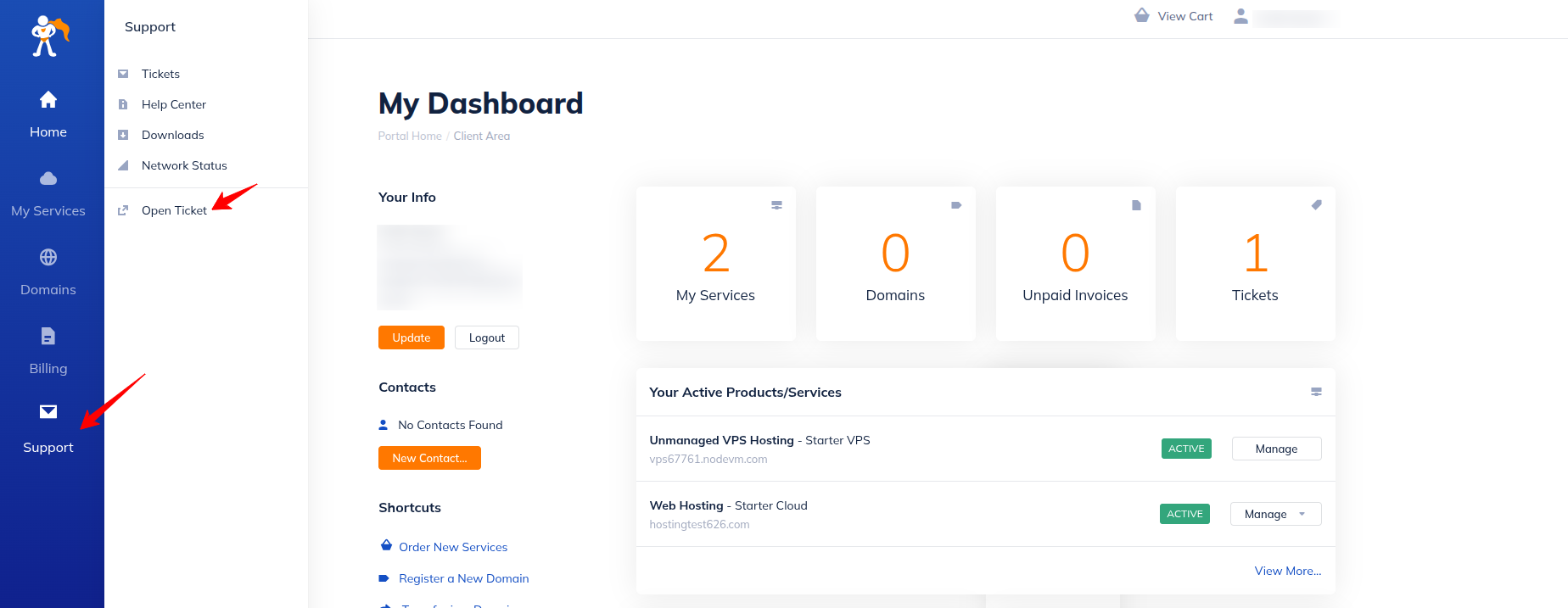
Task: Click the Network Status signal icon
Action: point(123,165)
